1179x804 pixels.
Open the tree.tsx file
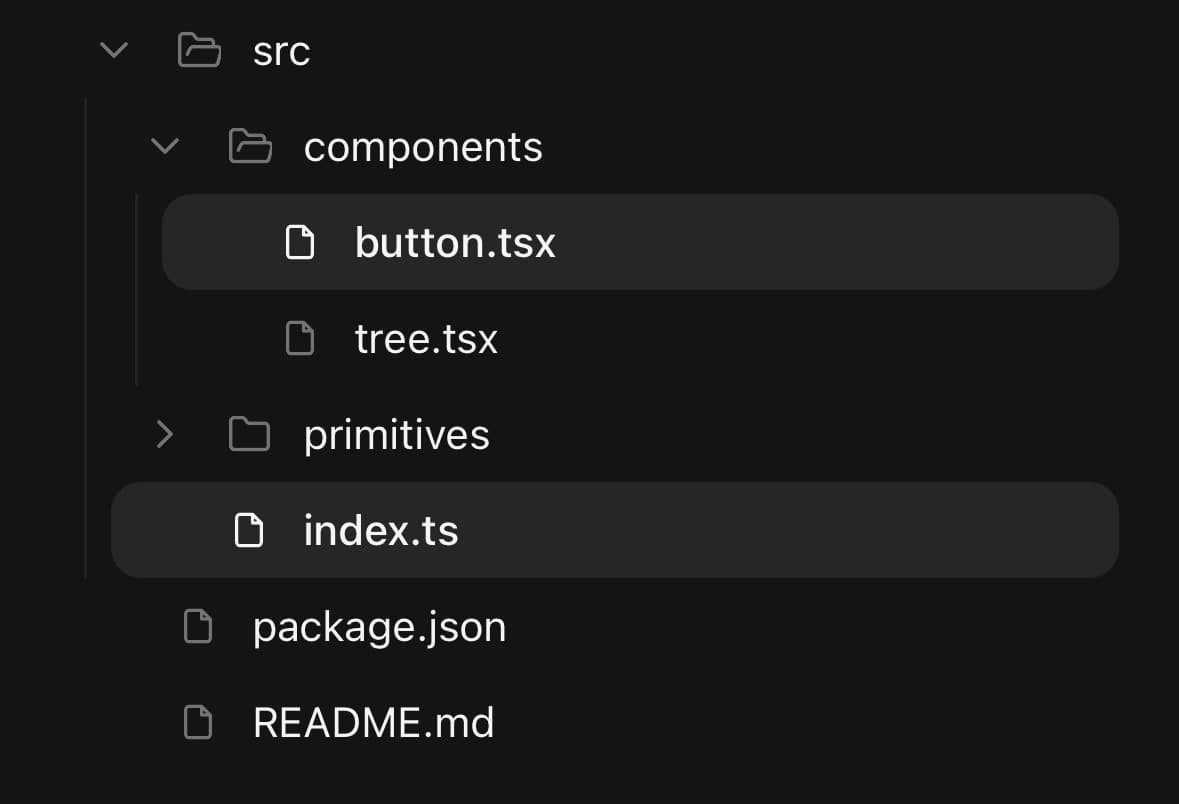click(426, 339)
